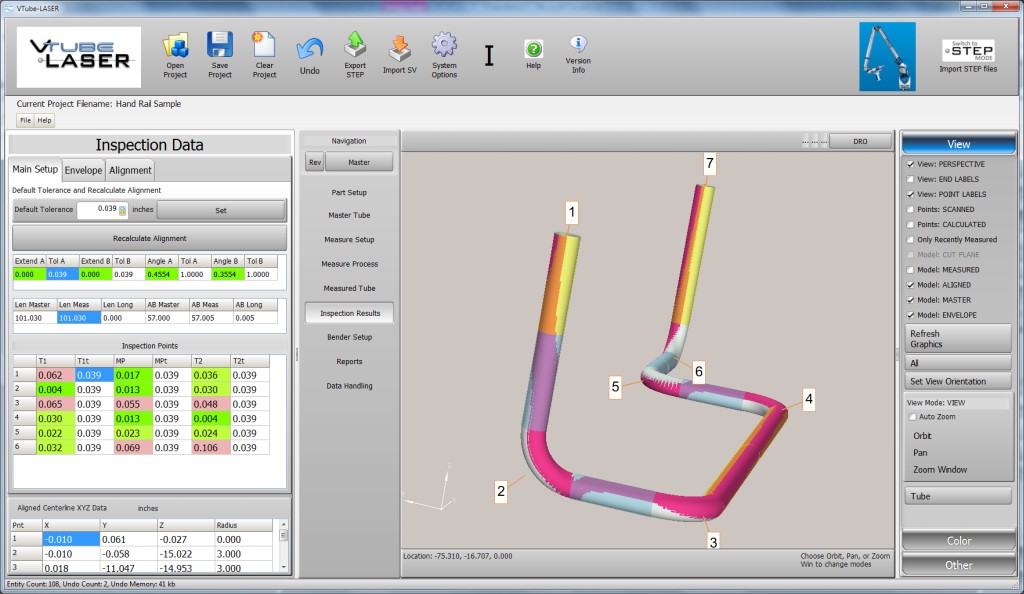Open the File menu

tap(26, 120)
